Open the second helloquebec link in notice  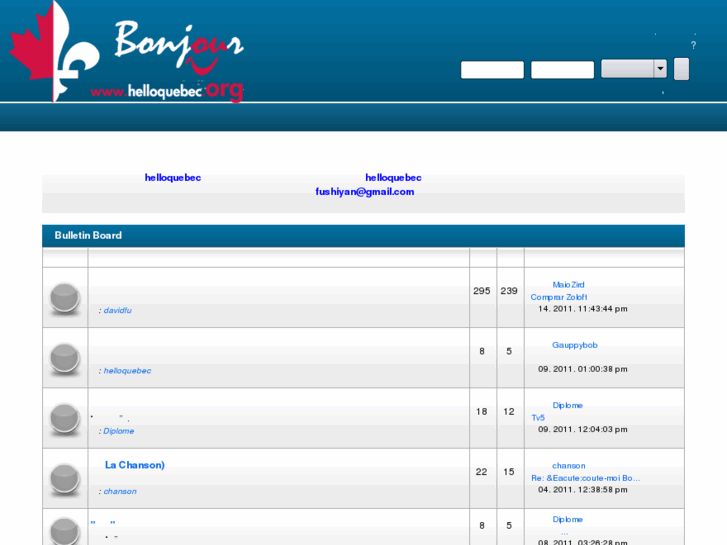[x=393, y=178]
